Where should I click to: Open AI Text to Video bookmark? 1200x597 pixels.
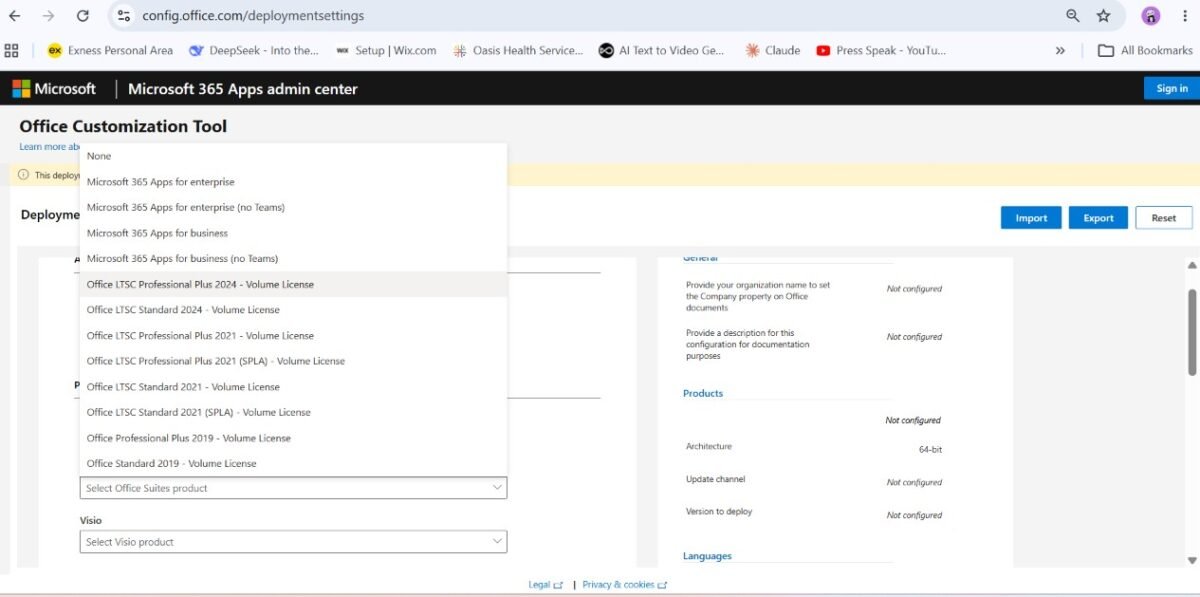click(662, 50)
